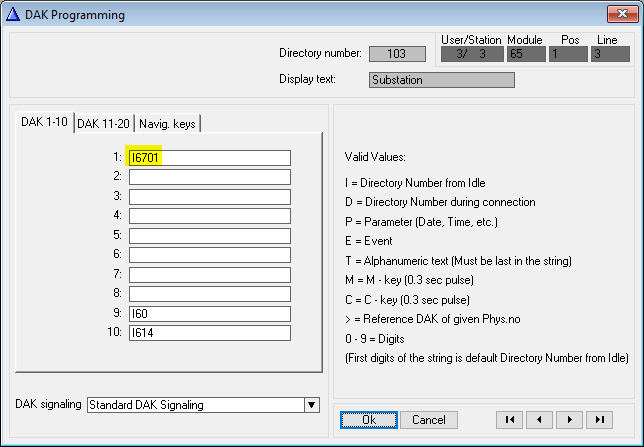Click the 'T = Alphanumeric text' line

click(458, 261)
